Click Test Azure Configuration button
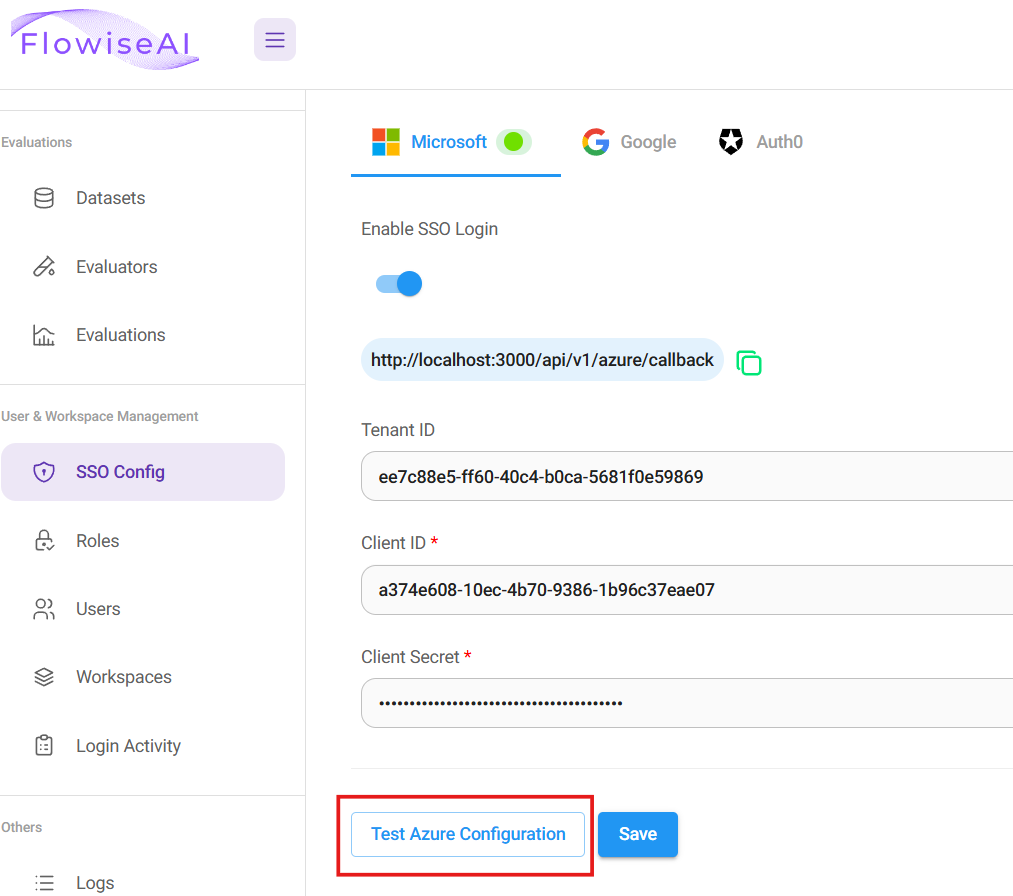1013x896 pixels. [468, 834]
